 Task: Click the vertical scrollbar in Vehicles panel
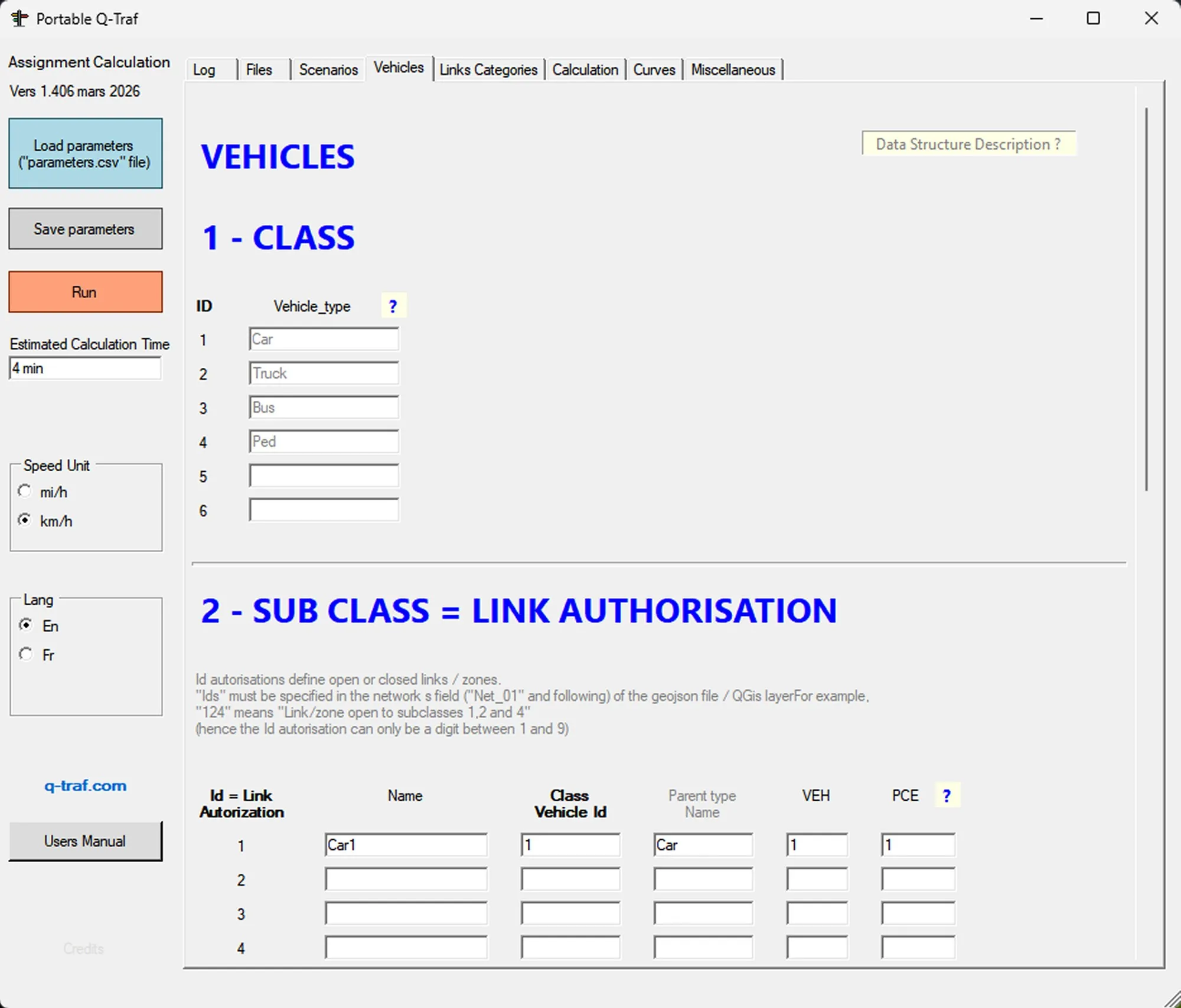point(1146,298)
